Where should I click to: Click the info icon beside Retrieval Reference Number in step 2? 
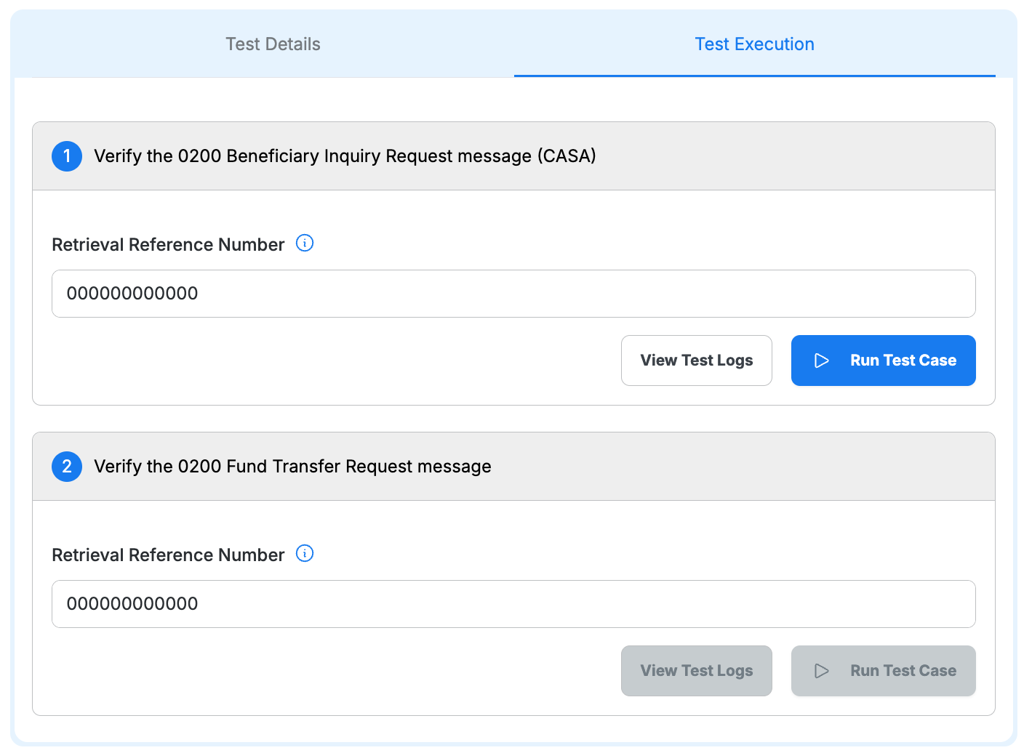(304, 553)
